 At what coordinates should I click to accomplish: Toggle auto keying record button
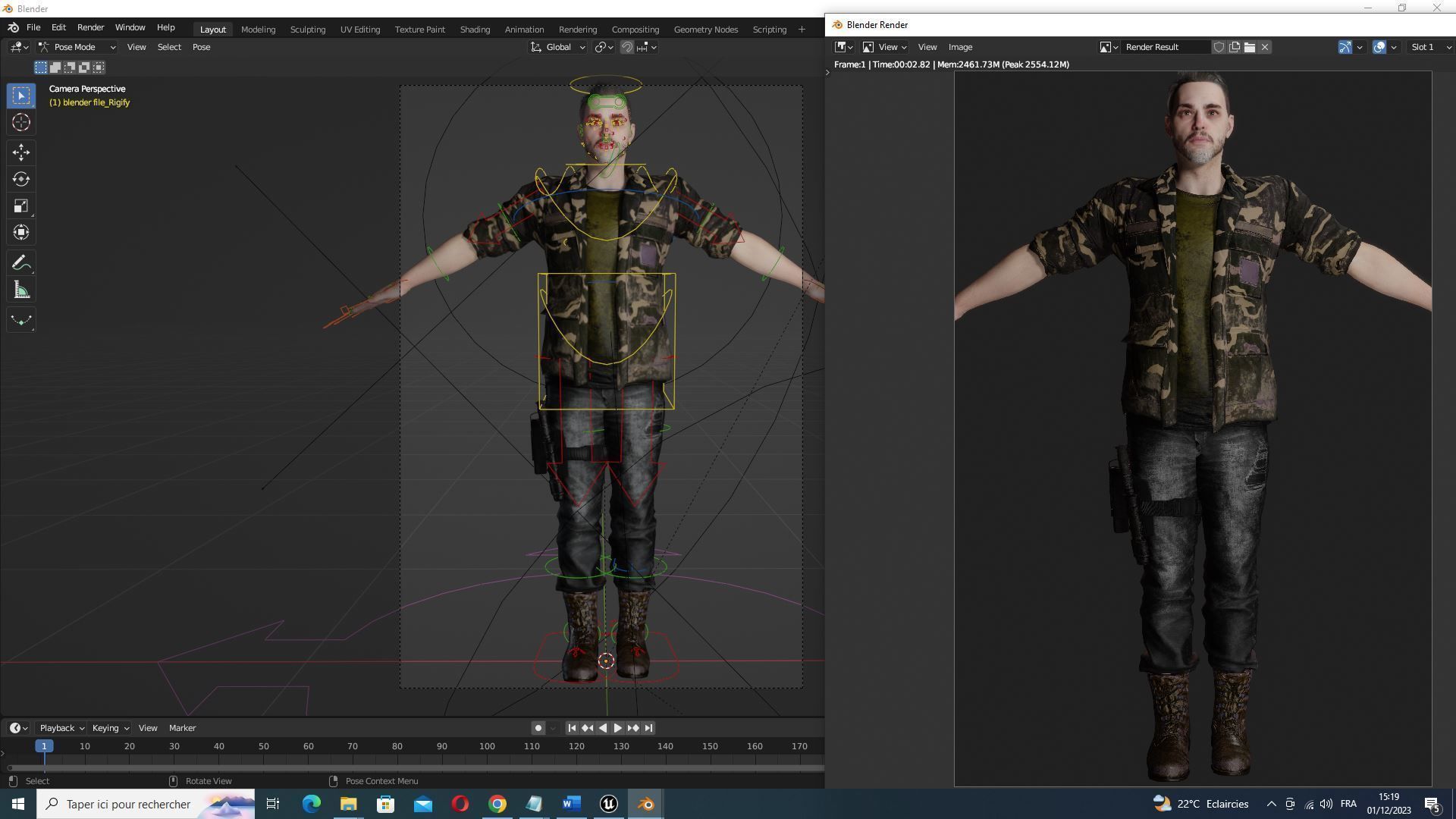tap(538, 728)
